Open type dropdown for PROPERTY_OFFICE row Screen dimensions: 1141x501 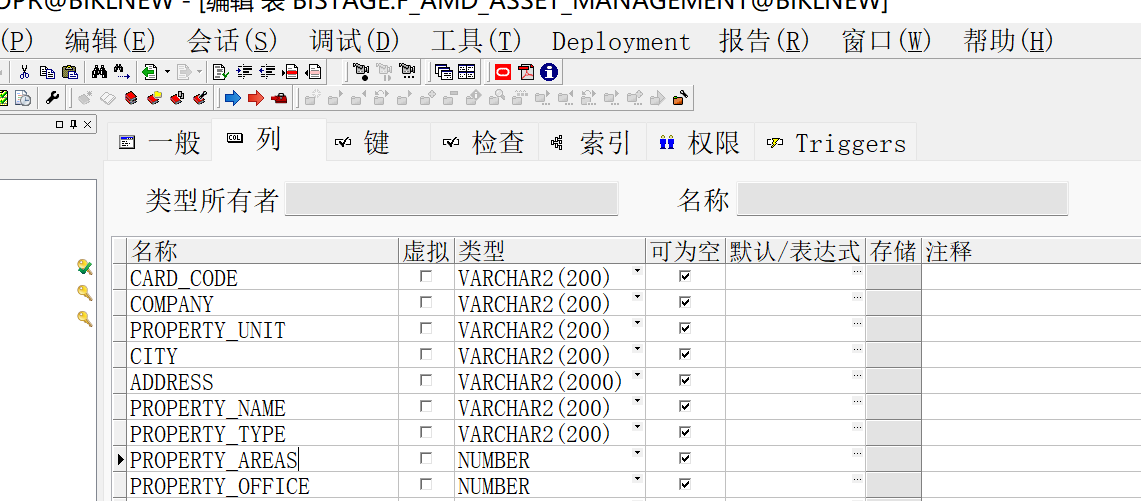coord(638,478)
